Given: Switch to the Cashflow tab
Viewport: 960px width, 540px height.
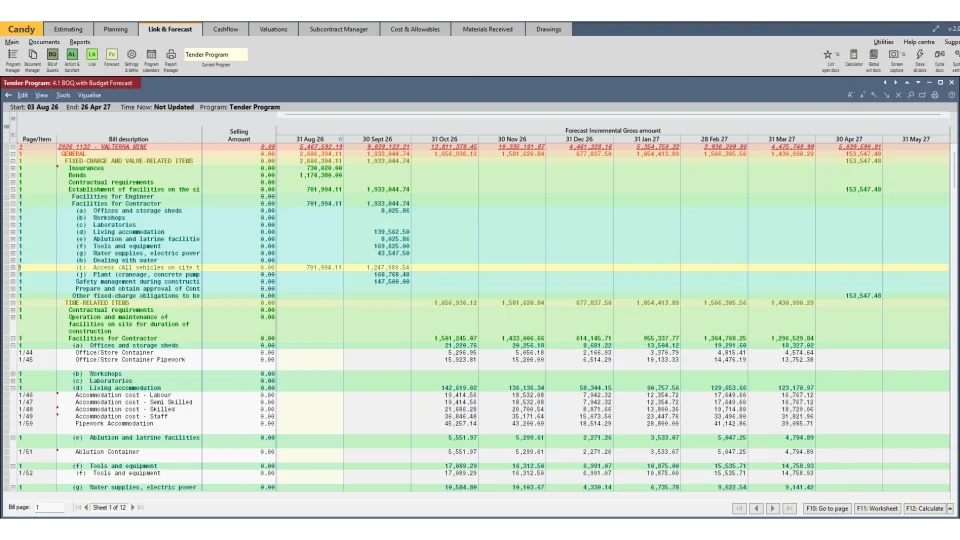Looking at the screenshot, I should [225, 29].
